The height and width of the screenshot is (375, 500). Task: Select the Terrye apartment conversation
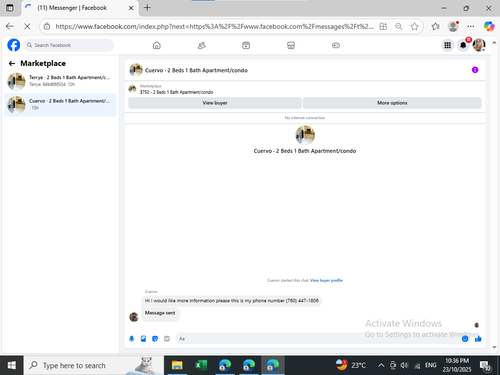60,81
